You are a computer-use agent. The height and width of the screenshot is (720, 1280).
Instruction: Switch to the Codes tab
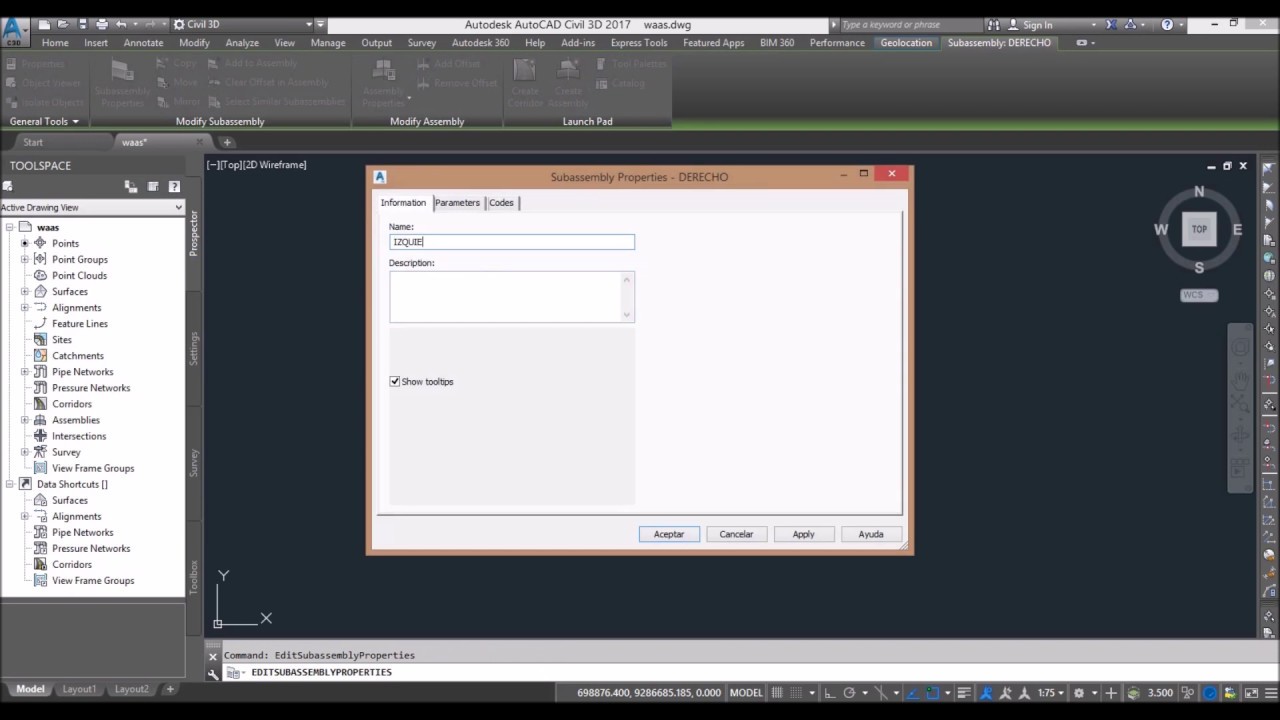coord(501,203)
